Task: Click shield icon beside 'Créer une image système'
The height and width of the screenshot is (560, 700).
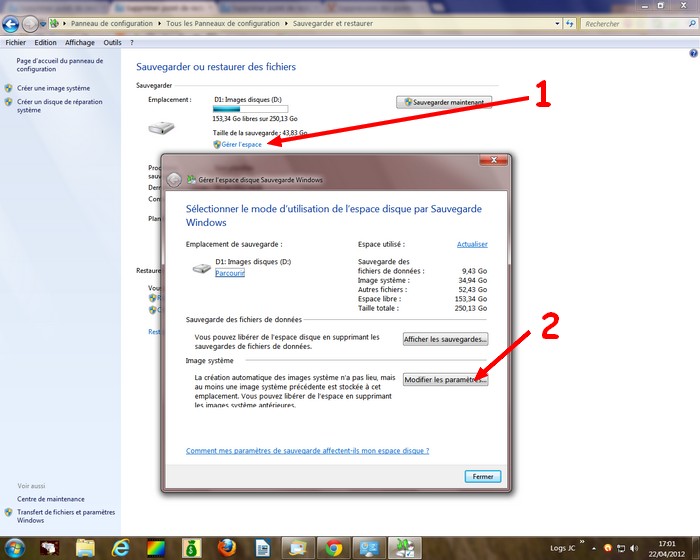Action: (x=8, y=88)
